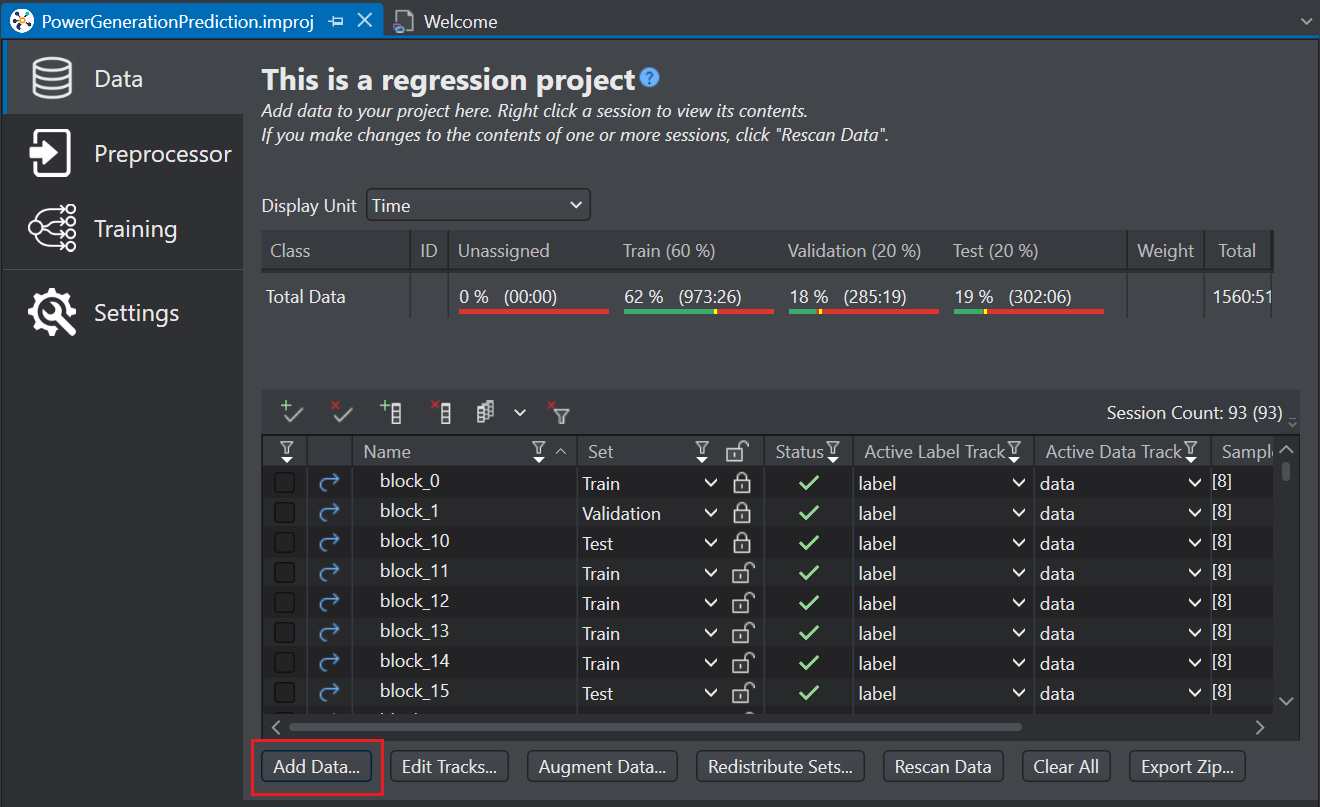Click the regression project help icon
Viewport: 1320px width, 807px height.
[x=650, y=78]
